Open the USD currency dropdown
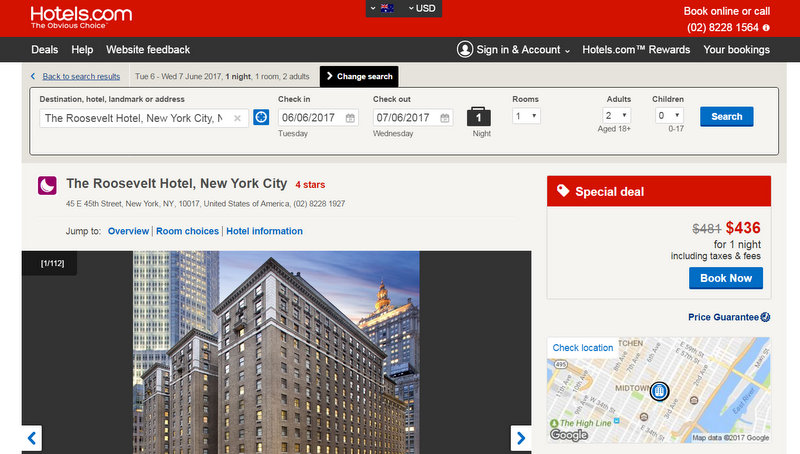 click(x=422, y=8)
